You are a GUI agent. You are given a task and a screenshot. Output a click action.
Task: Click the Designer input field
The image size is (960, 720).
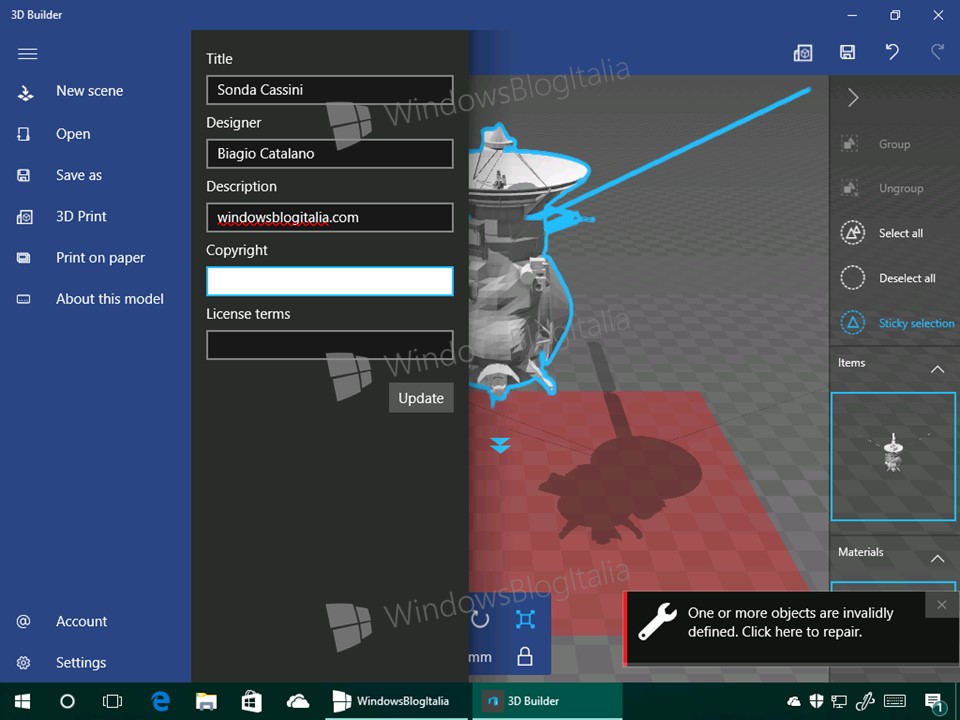coord(329,154)
